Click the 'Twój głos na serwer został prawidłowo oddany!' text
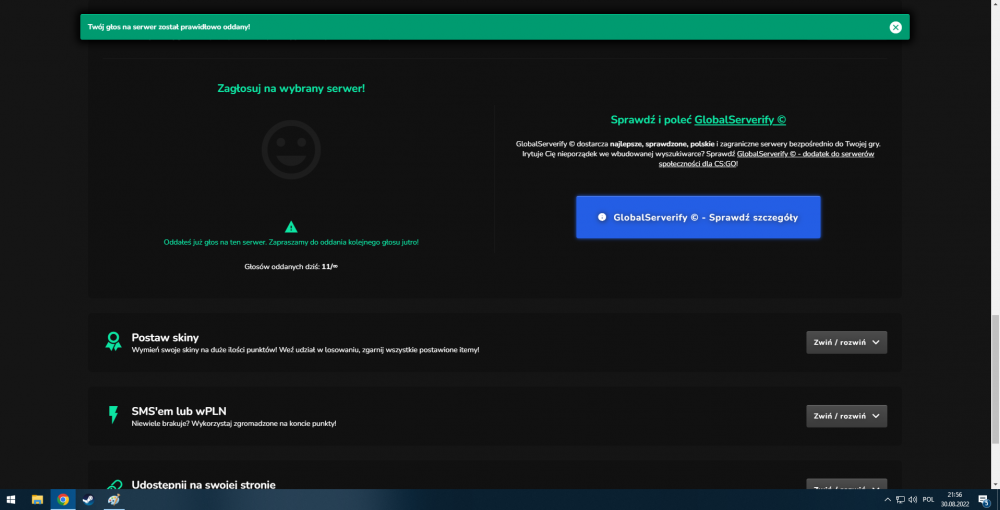Screen dimensions: 1000x510 click(x=169, y=27)
